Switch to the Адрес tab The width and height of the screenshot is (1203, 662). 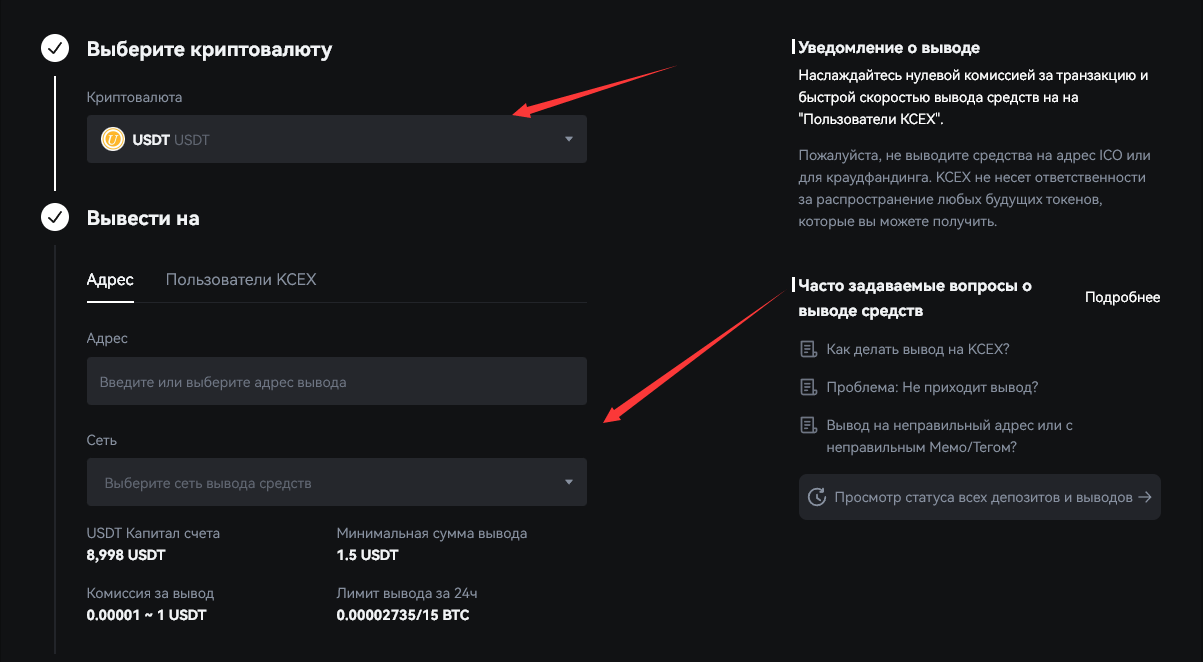(x=110, y=279)
